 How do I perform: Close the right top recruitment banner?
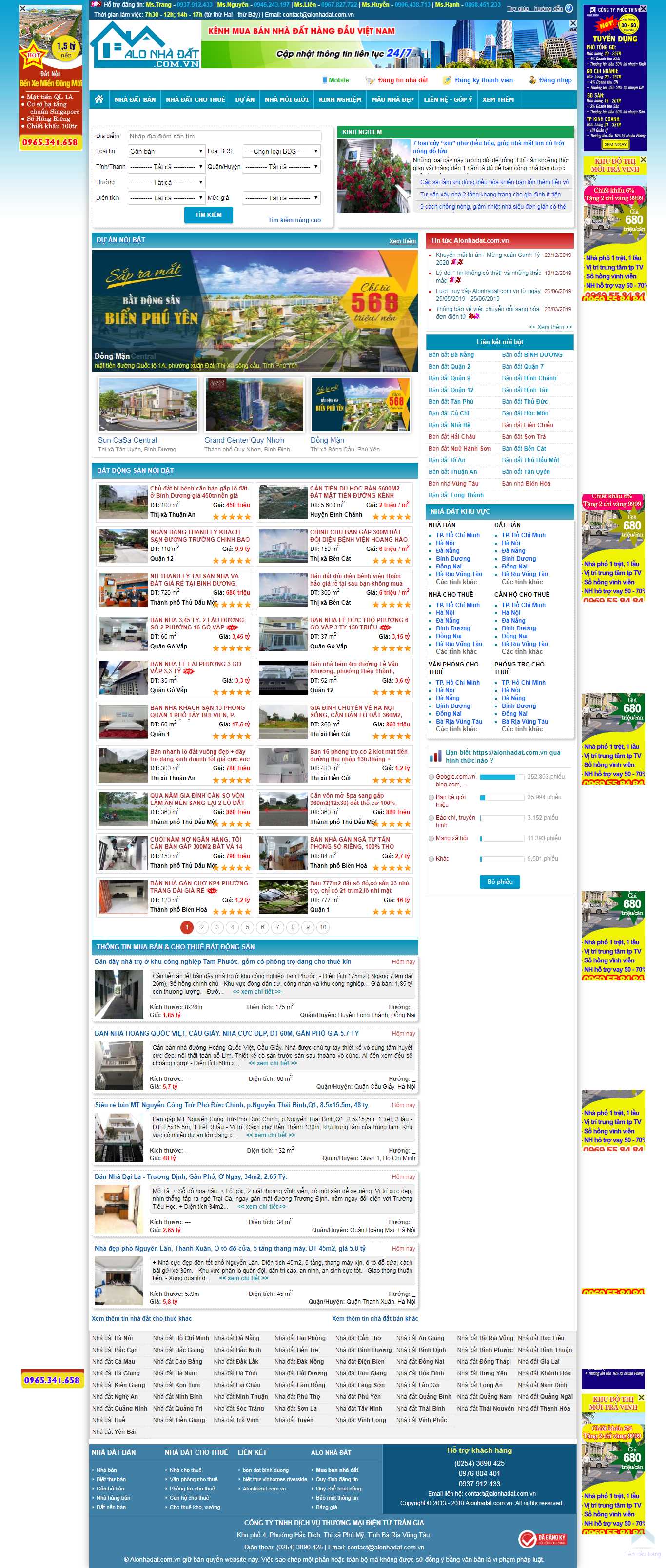pyautogui.click(x=643, y=8)
